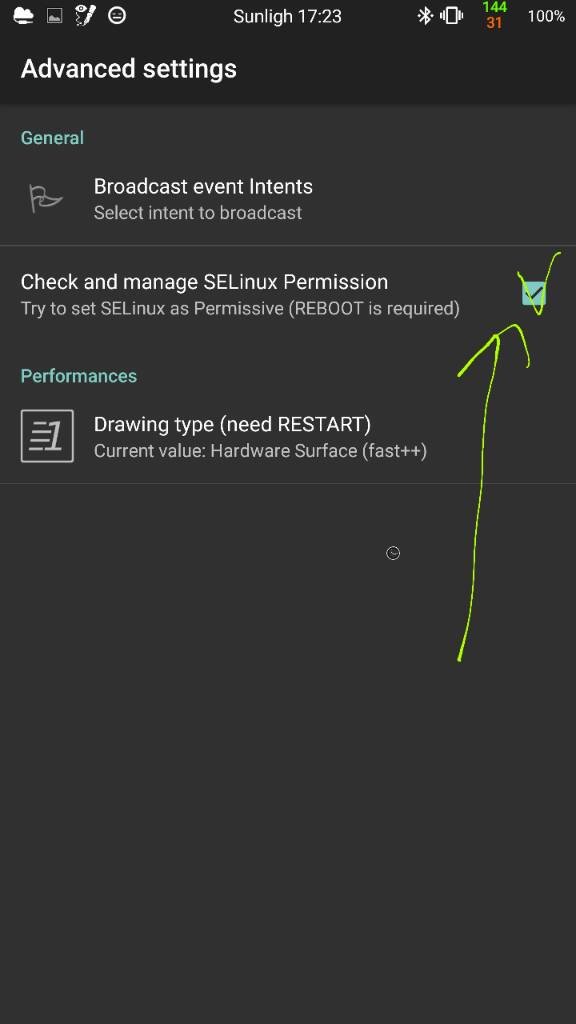Screen dimensions: 576x1024
Task: Uncheck the SELinux Permission checkbox
Action: (x=534, y=294)
